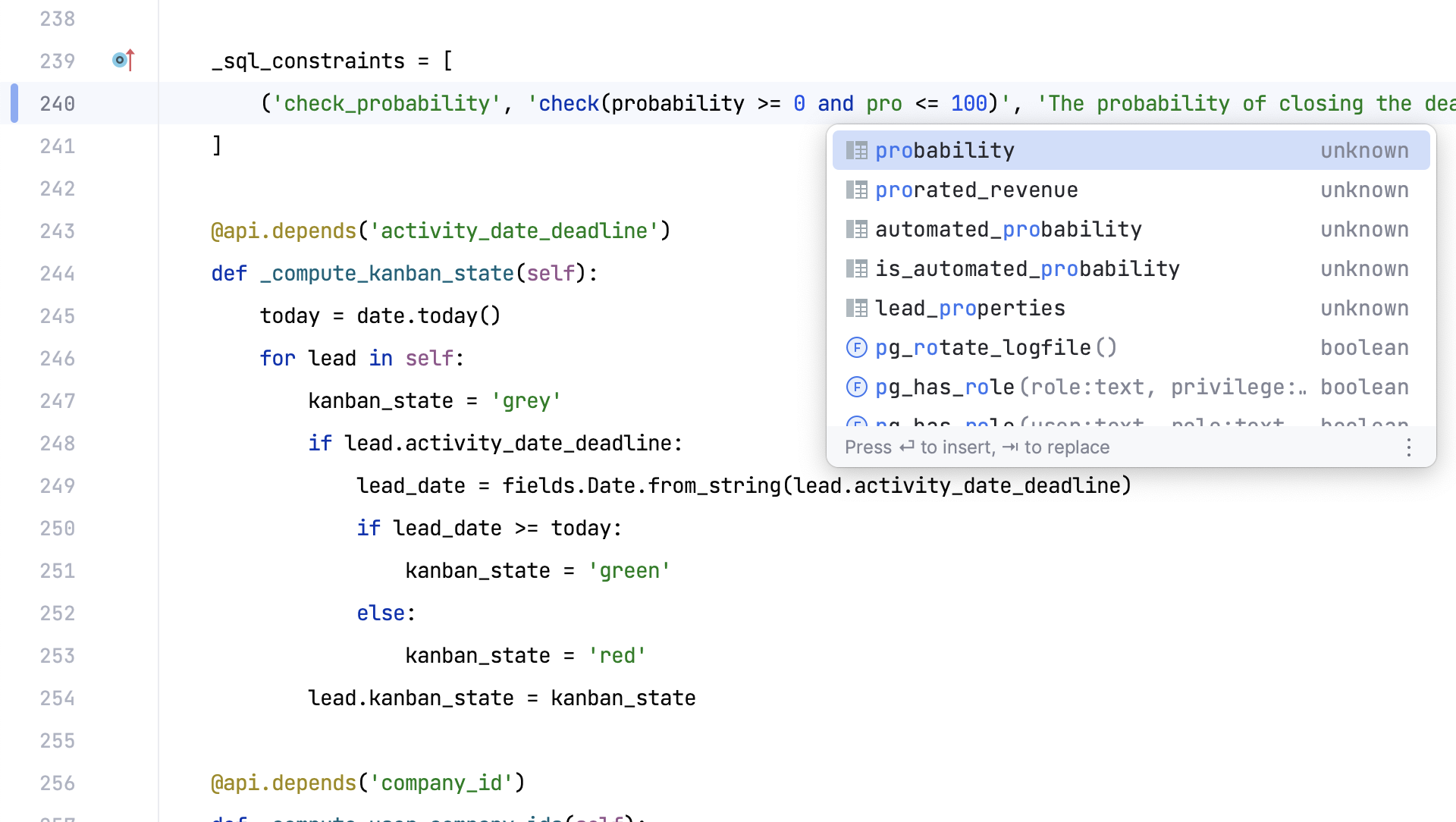Screen dimensions: 1456x822
Task: Click the function icon beside pg_rotate_logfile()
Action: click(x=857, y=347)
